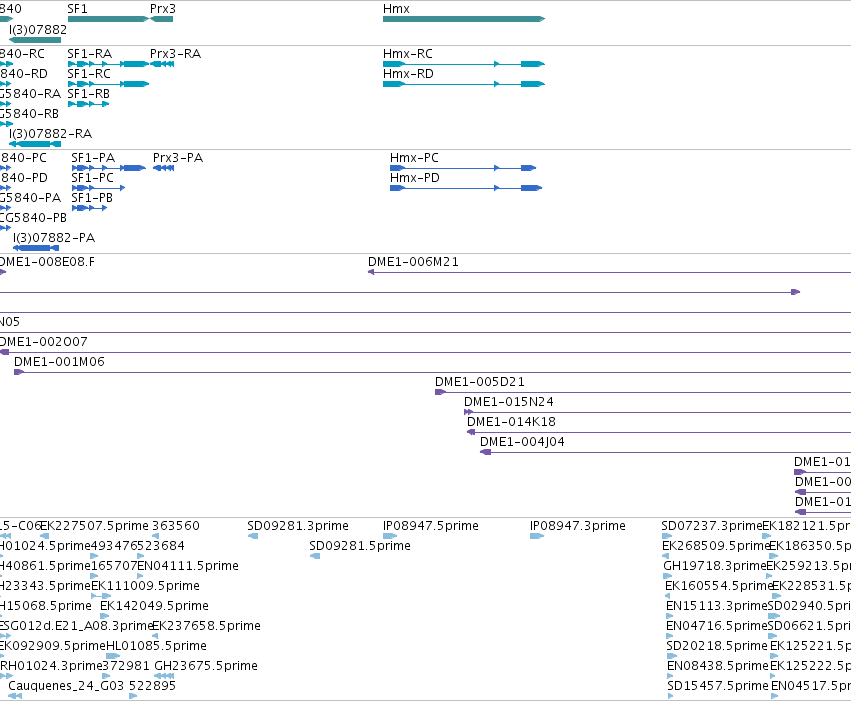Select the SD09281.5prime EST arrow
Image resolution: width=851 pixels, height=701 pixels.
315,556
